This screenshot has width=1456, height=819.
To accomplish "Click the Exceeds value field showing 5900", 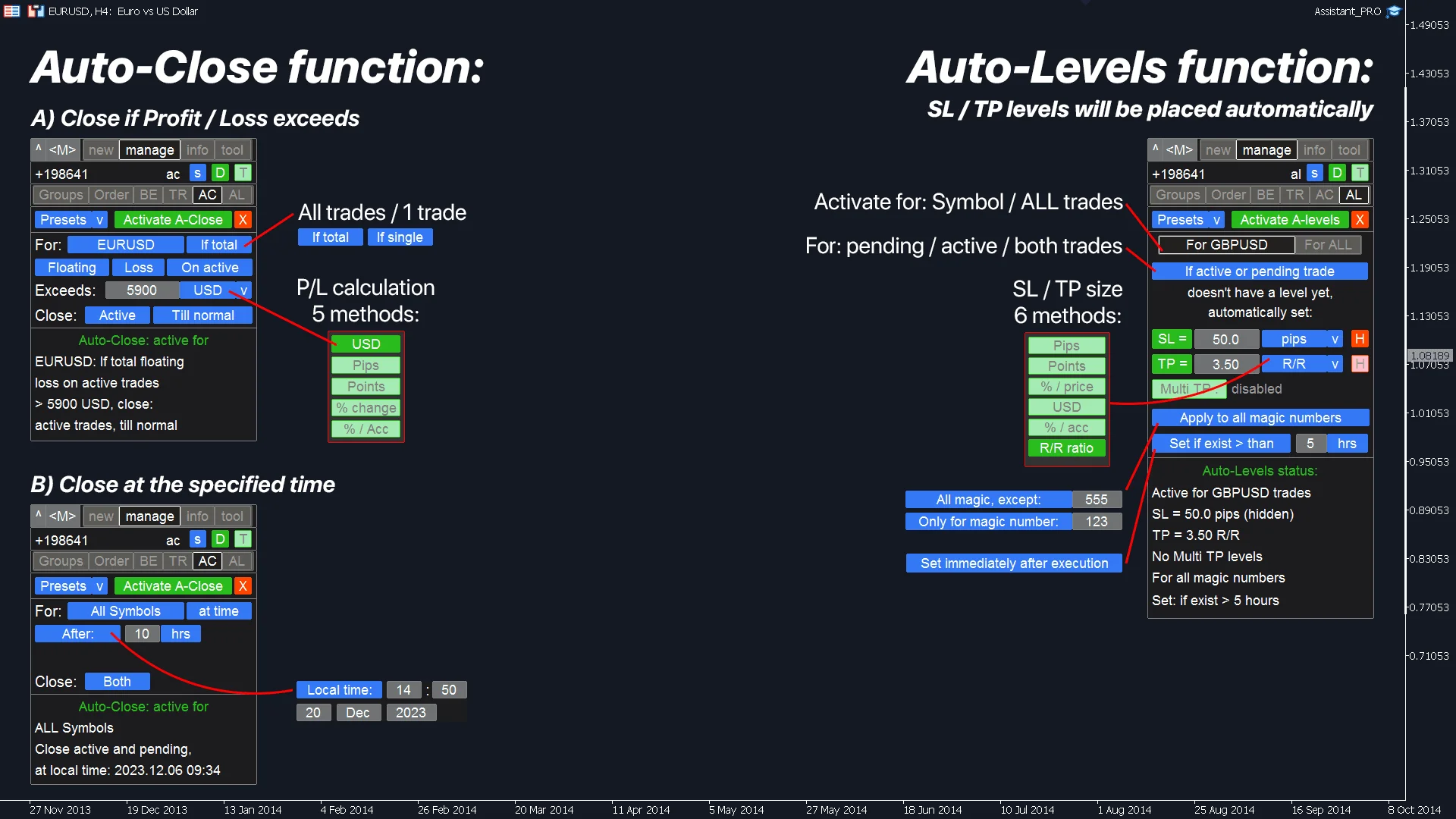I will pyautogui.click(x=142, y=290).
